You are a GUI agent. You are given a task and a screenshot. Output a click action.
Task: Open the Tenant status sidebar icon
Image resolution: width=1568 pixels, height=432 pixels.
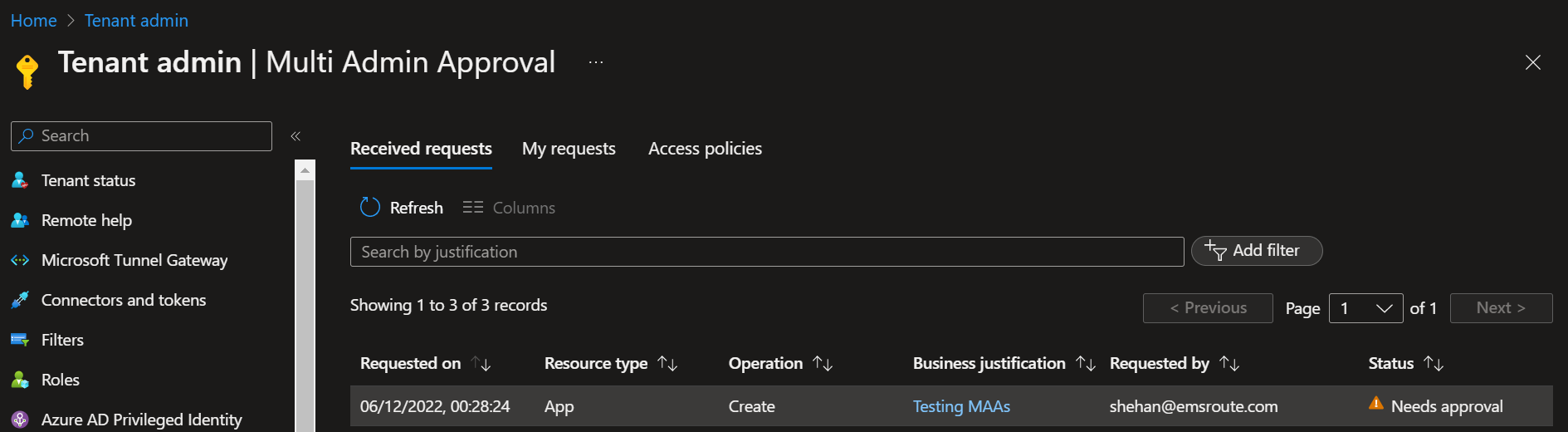[20, 180]
